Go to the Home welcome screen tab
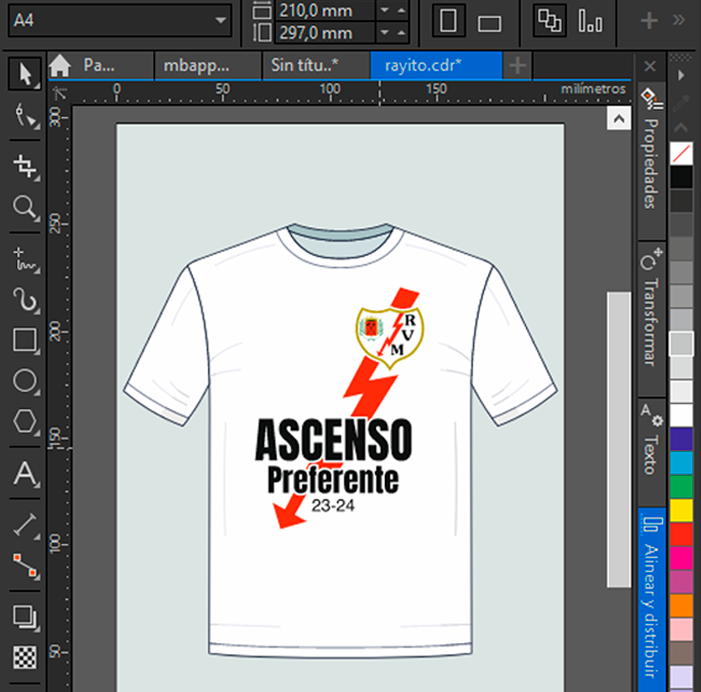This screenshot has height=692, width=701. click(60, 66)
